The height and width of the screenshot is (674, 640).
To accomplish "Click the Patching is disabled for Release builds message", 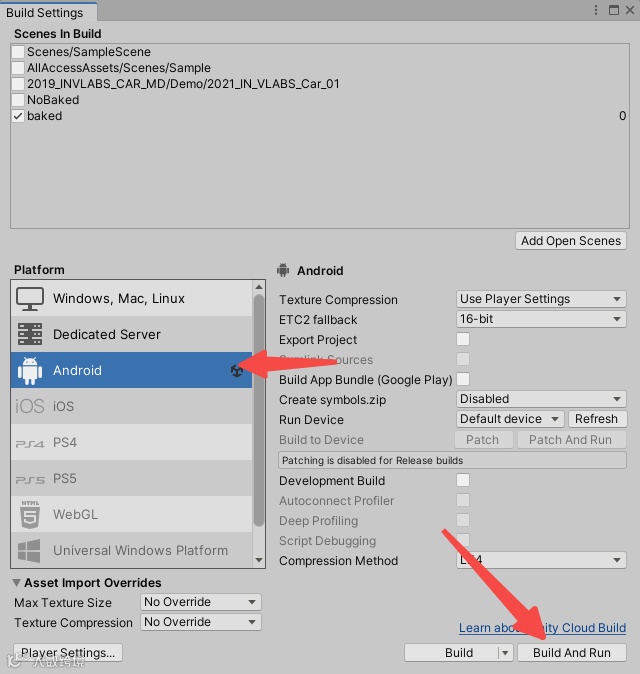I will click(452, 460).
